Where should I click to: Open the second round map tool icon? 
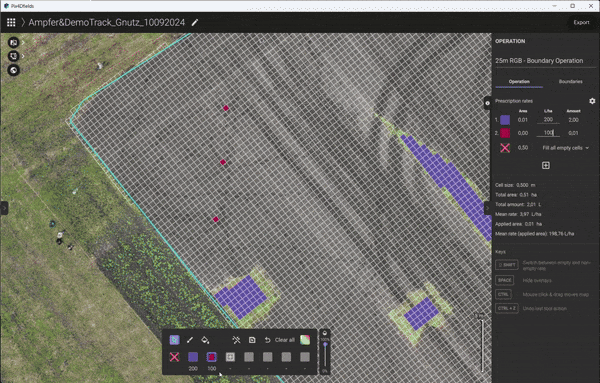click(14, 56)
